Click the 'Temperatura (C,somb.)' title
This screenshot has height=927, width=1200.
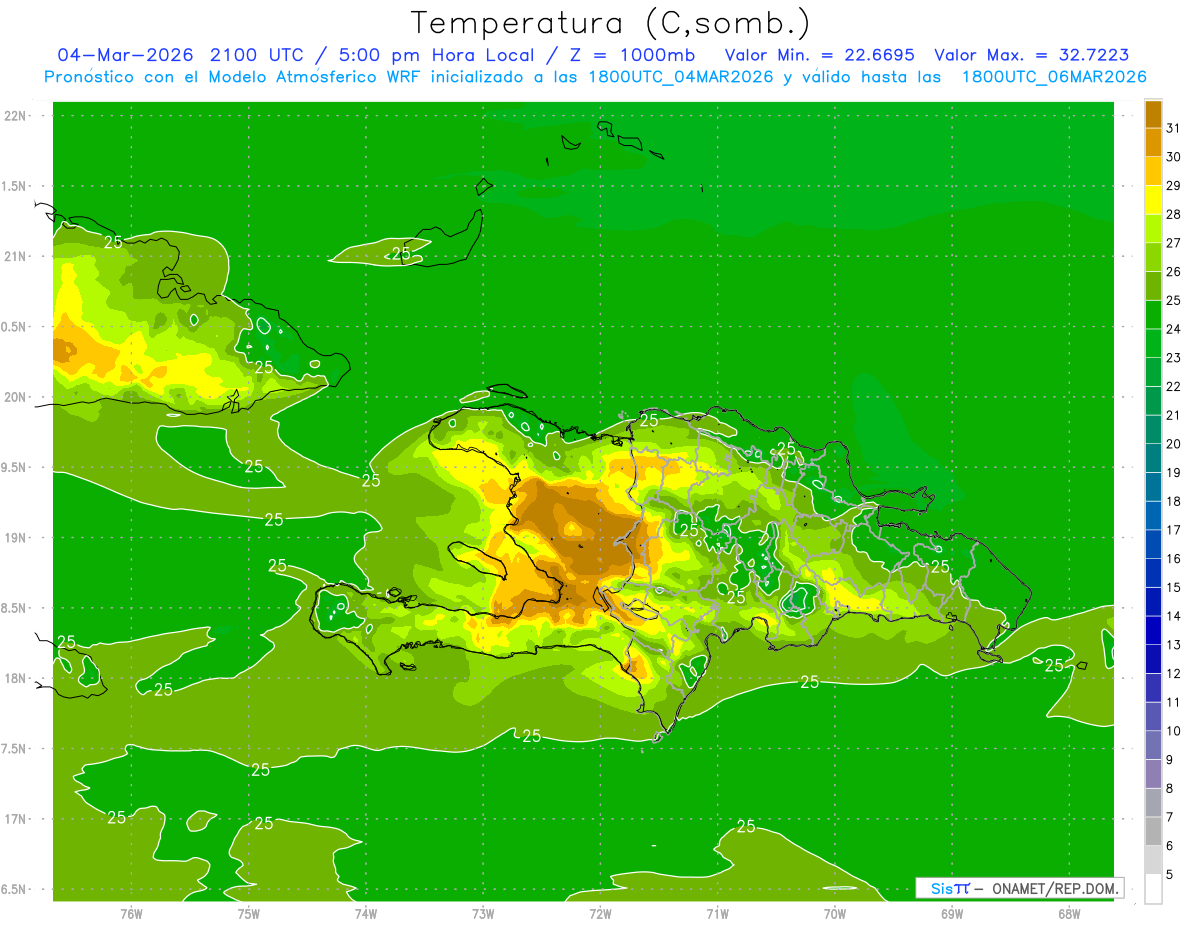click(x=611, y=24)
